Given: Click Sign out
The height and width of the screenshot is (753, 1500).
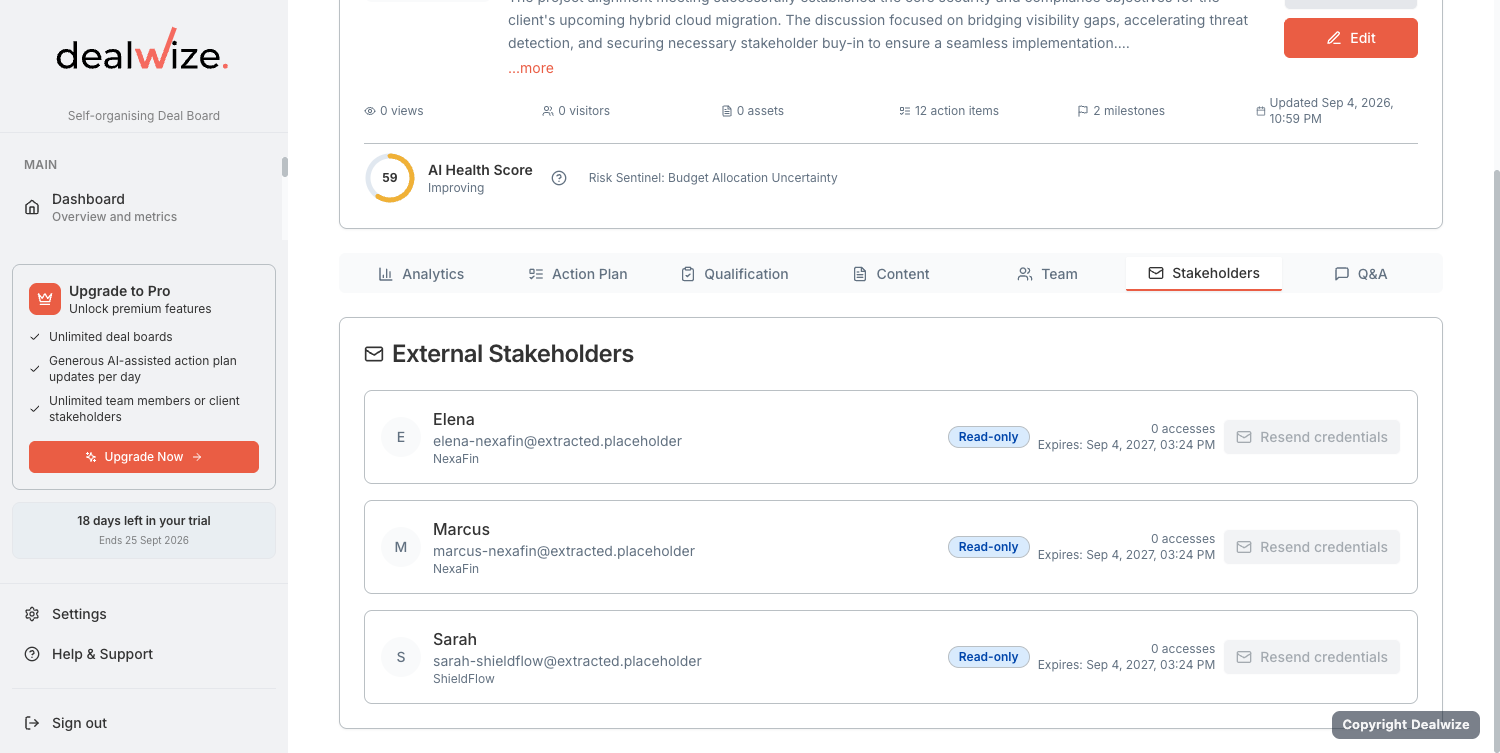Looking at the screenshot, I should pos(144,723).
